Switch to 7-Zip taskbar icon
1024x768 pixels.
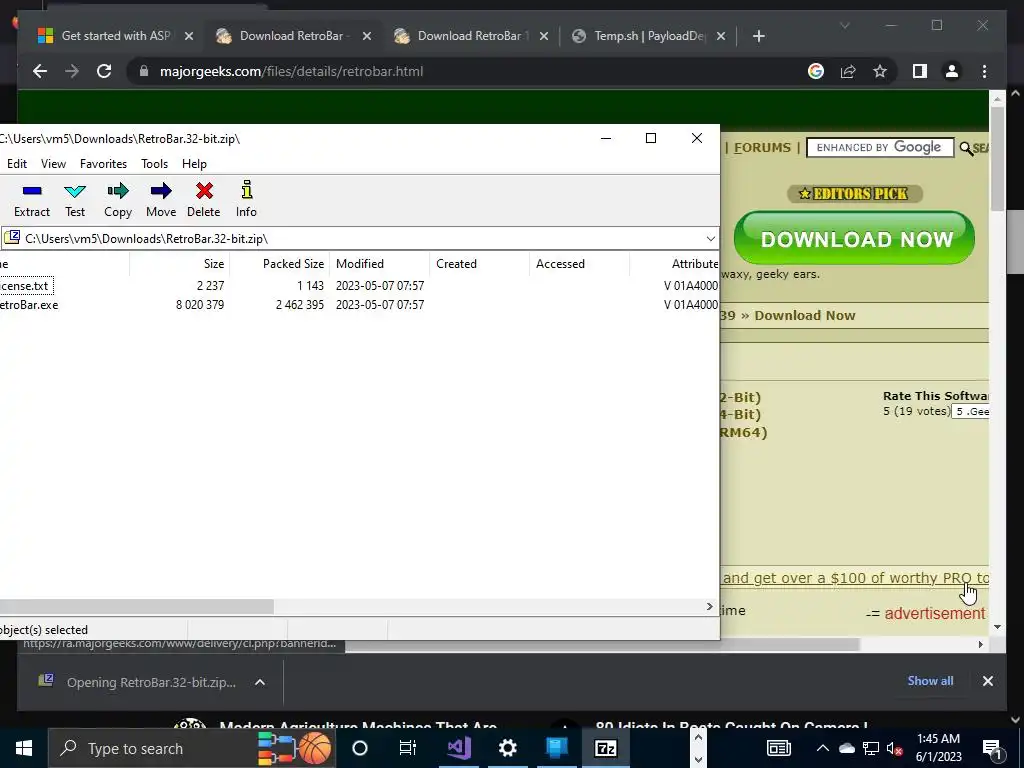(x=605, y=748)
